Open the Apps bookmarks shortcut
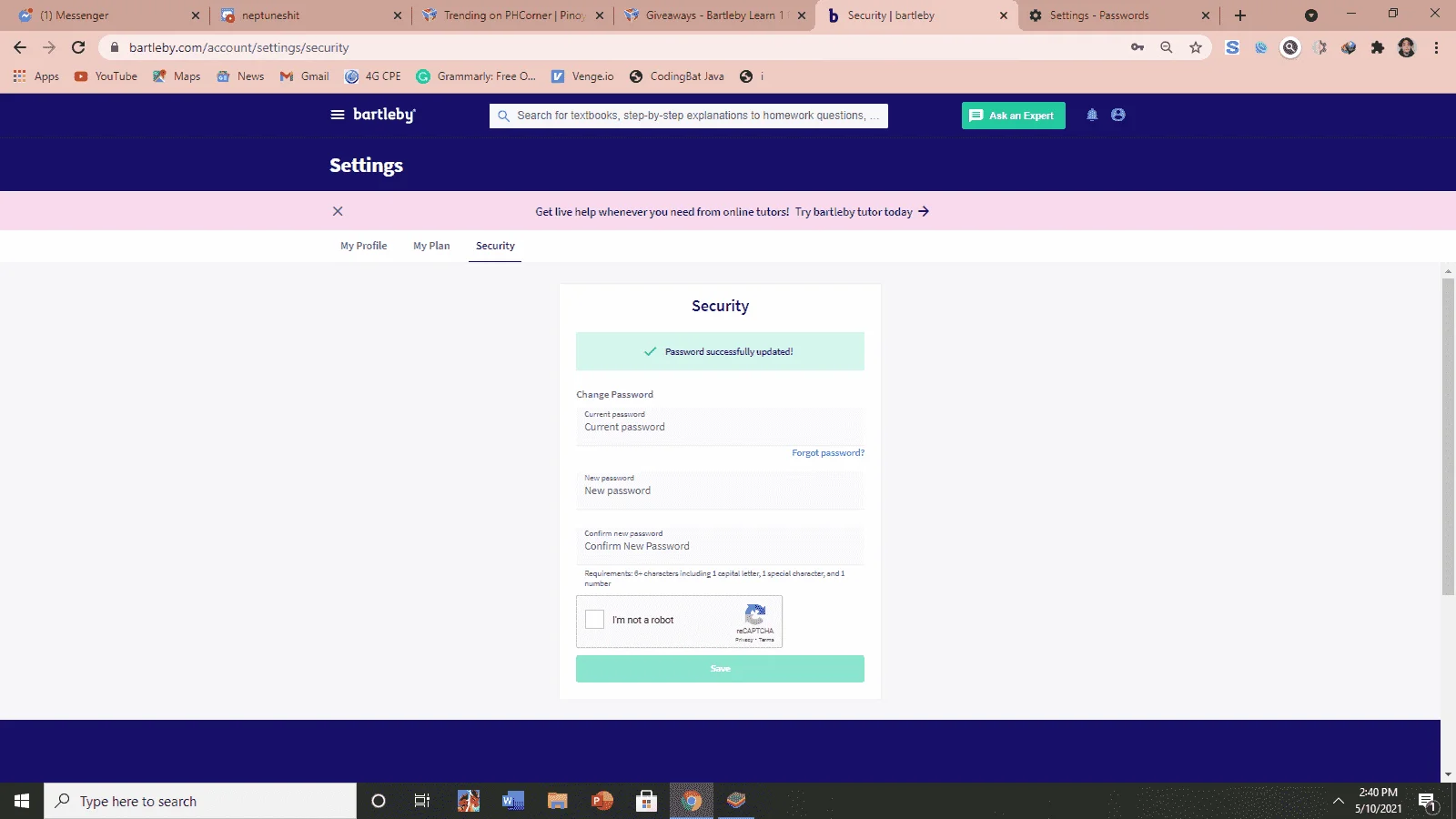Screen dimensions: 1456x819 pos(36,76)
